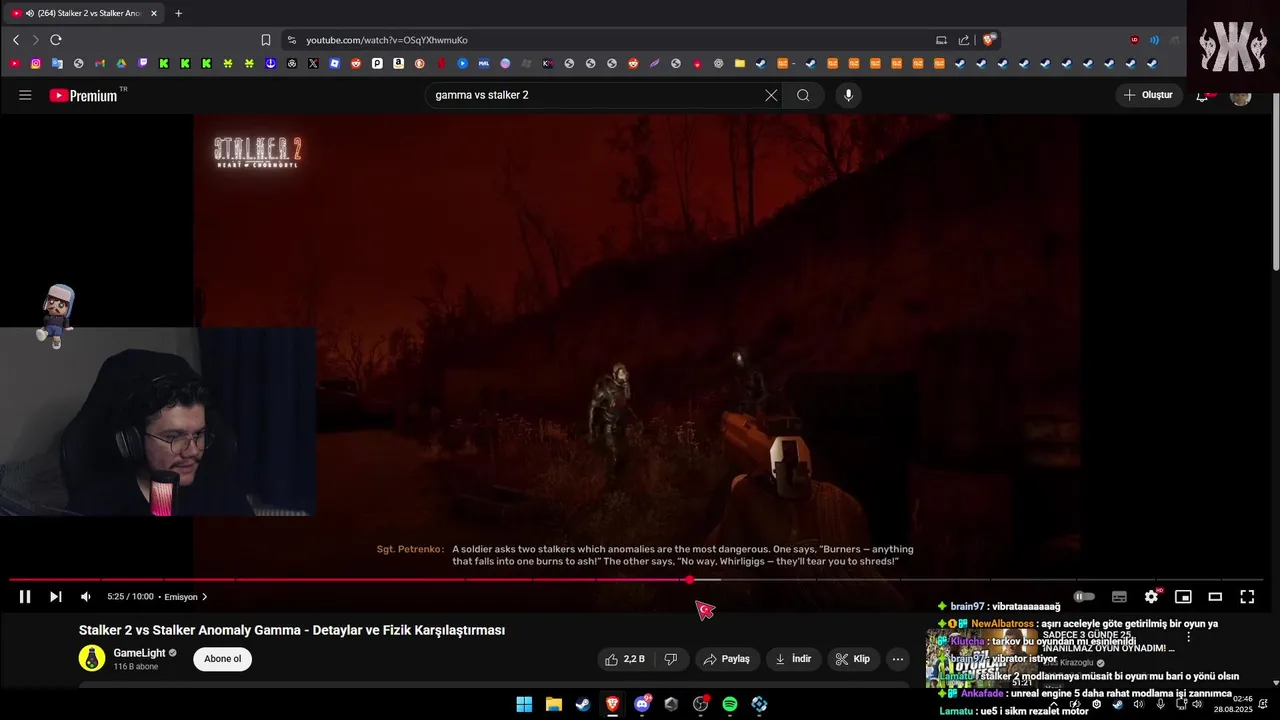Pause the video playback

point(25,597)
